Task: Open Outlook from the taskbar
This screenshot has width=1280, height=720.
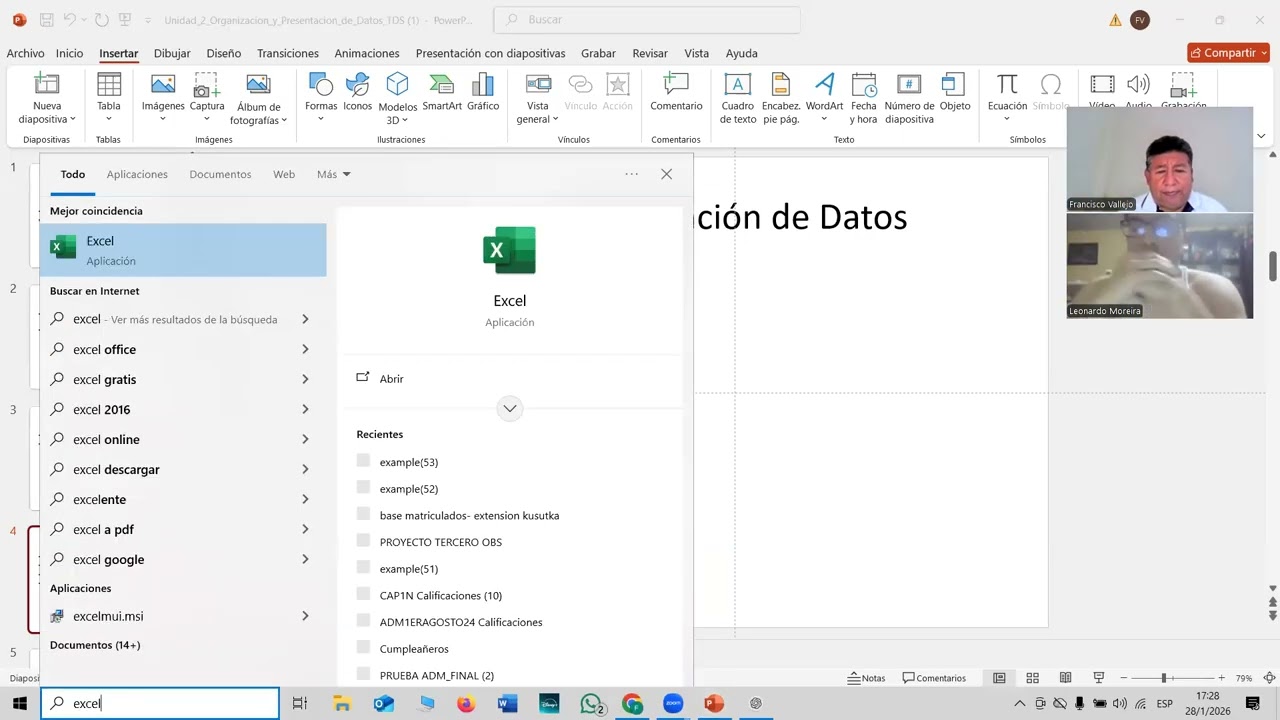Action: click(384, 704)
